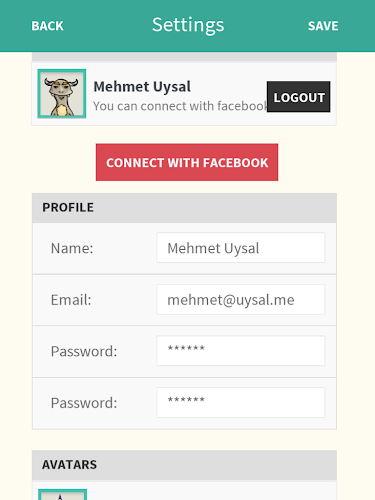Select the PROFILE section header
Viewport: 375px width, 500px height.
click(x=184, y=208)
